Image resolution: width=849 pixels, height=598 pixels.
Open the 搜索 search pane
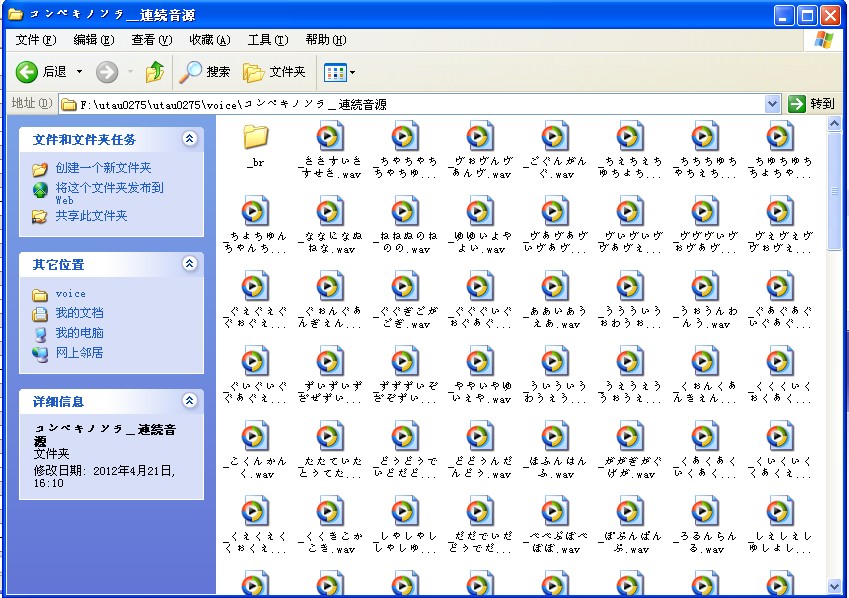(205, 72)
